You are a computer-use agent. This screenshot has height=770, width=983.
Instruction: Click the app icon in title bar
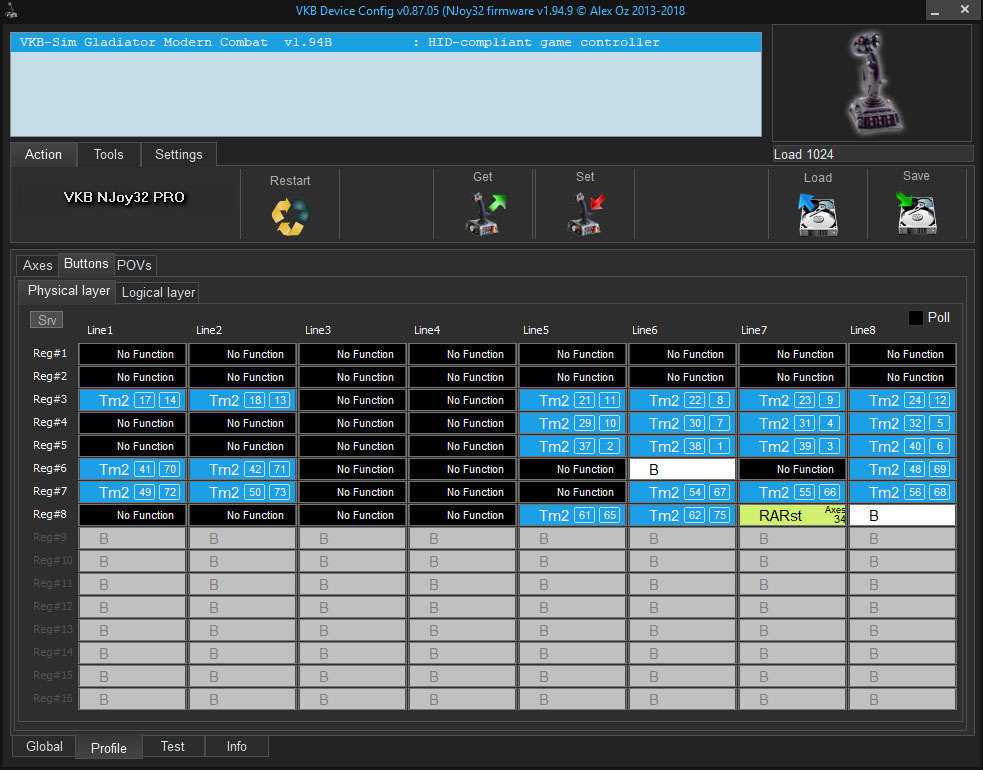pyautogui.click(x=9, y=10)
